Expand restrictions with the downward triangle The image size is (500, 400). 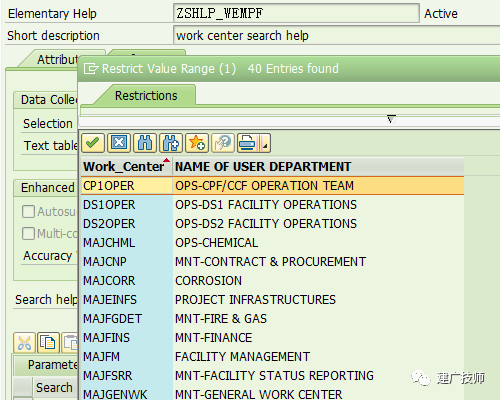[x=391, y=119]
